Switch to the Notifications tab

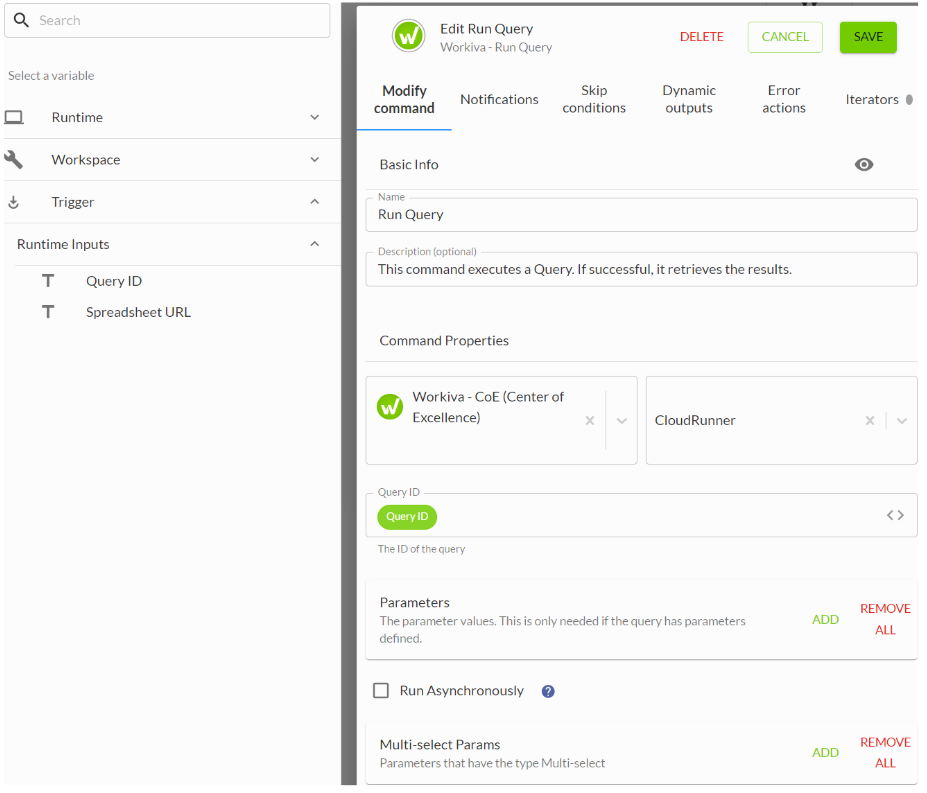[x=499, y=99]
